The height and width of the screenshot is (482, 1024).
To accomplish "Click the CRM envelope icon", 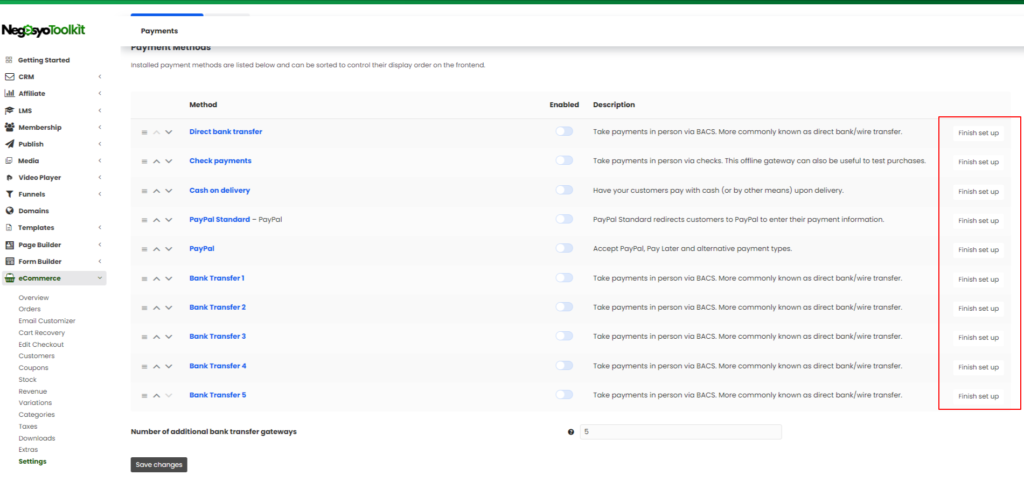I will click(x=9, y=76).
